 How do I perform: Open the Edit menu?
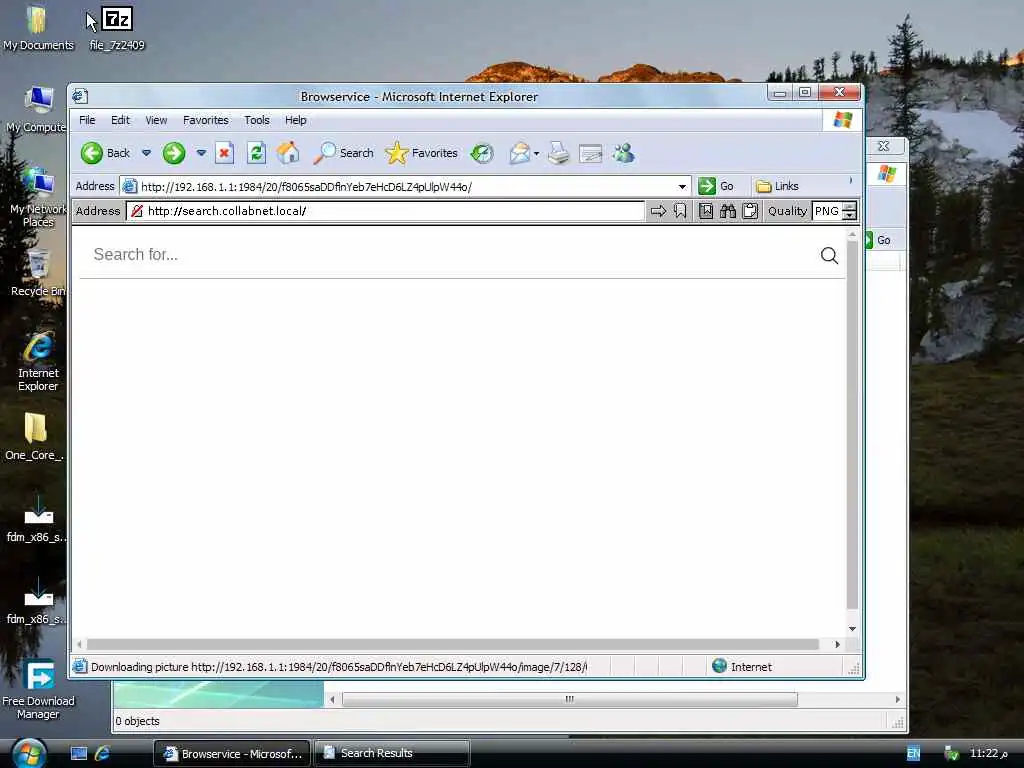tap(120, 120)
